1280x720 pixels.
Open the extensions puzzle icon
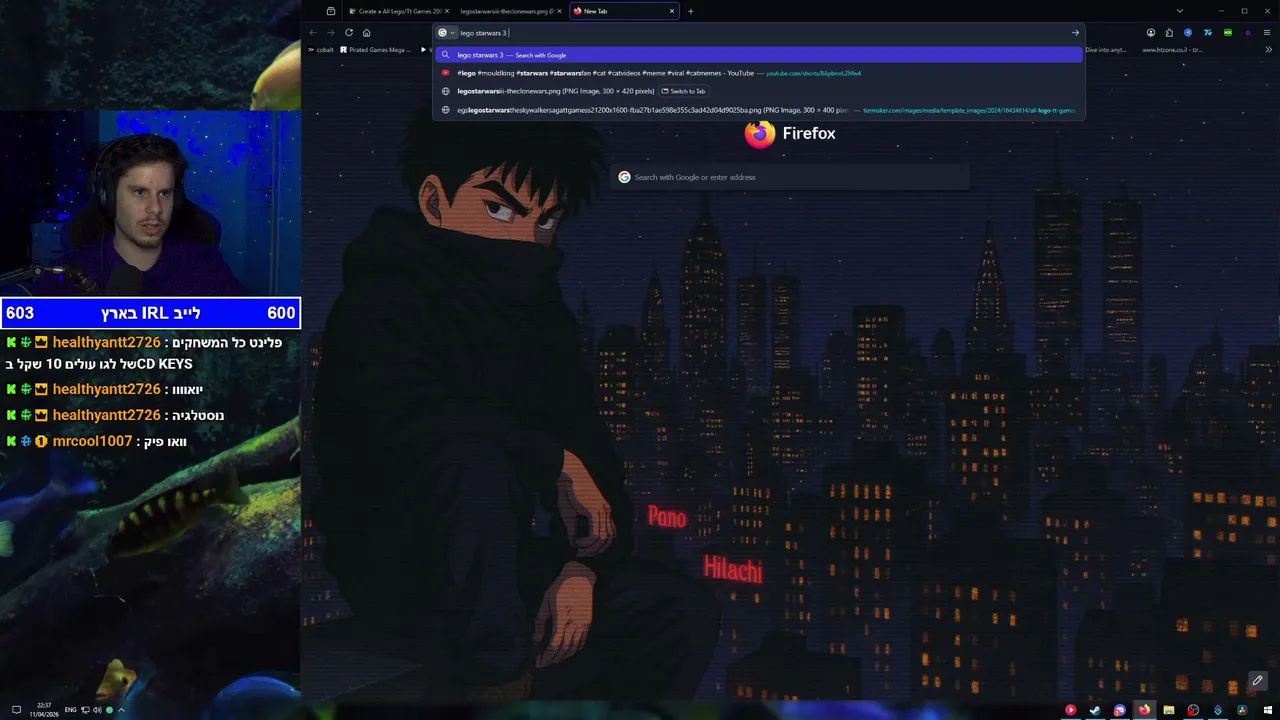pyautogui.click(x=1169, y=33)
